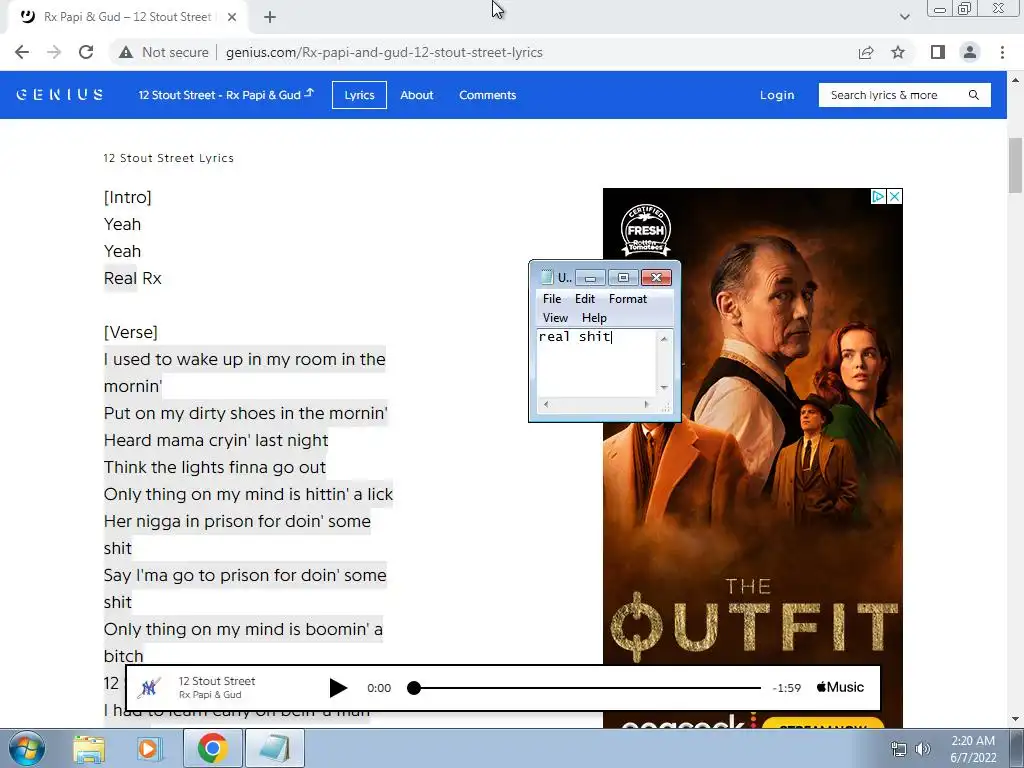Click in the Notepad text area
Image resolution: width=1024 pixels, height=768 pixels.
(596, 362)
